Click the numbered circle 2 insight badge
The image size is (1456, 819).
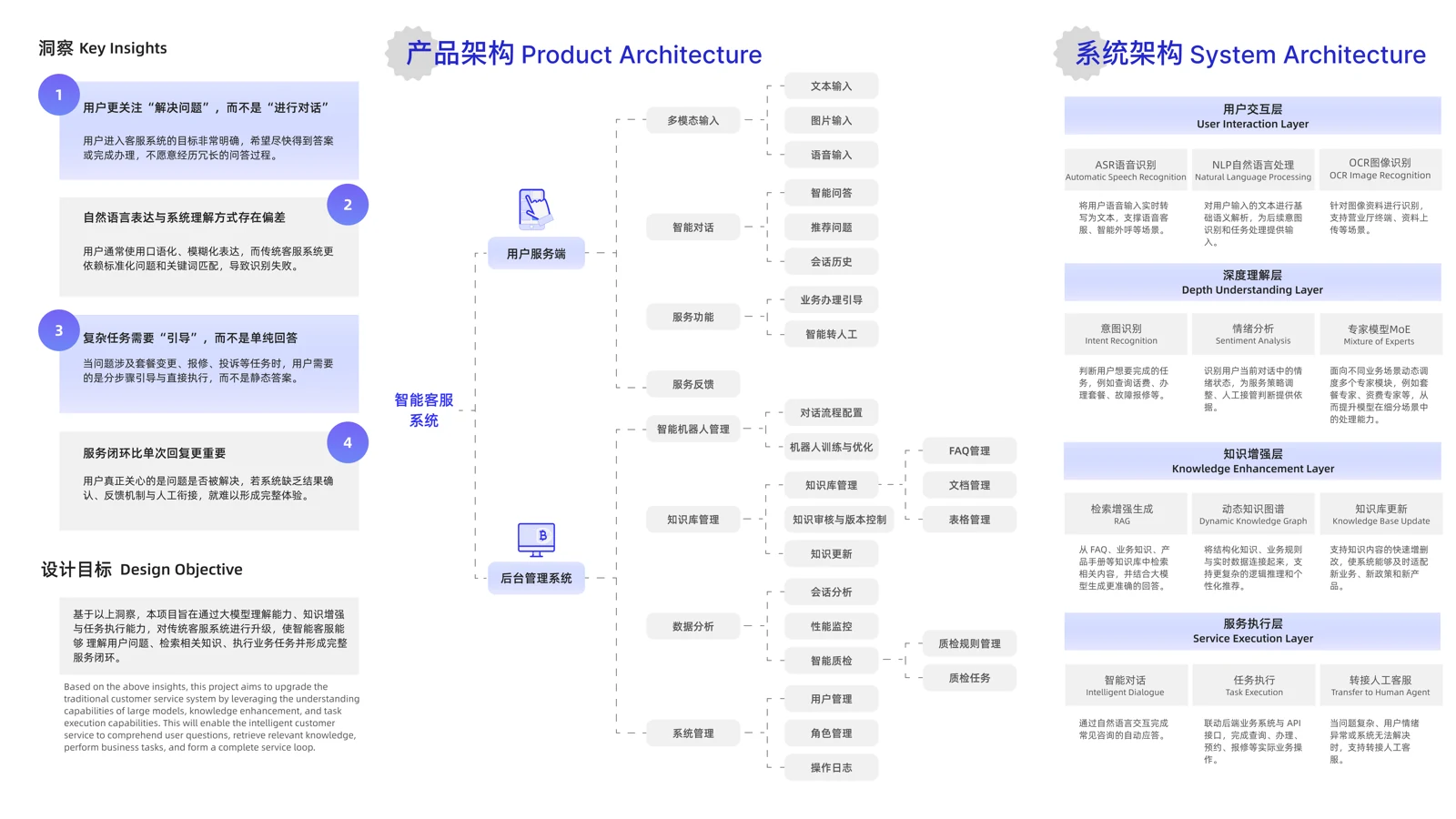coord(348,205)
